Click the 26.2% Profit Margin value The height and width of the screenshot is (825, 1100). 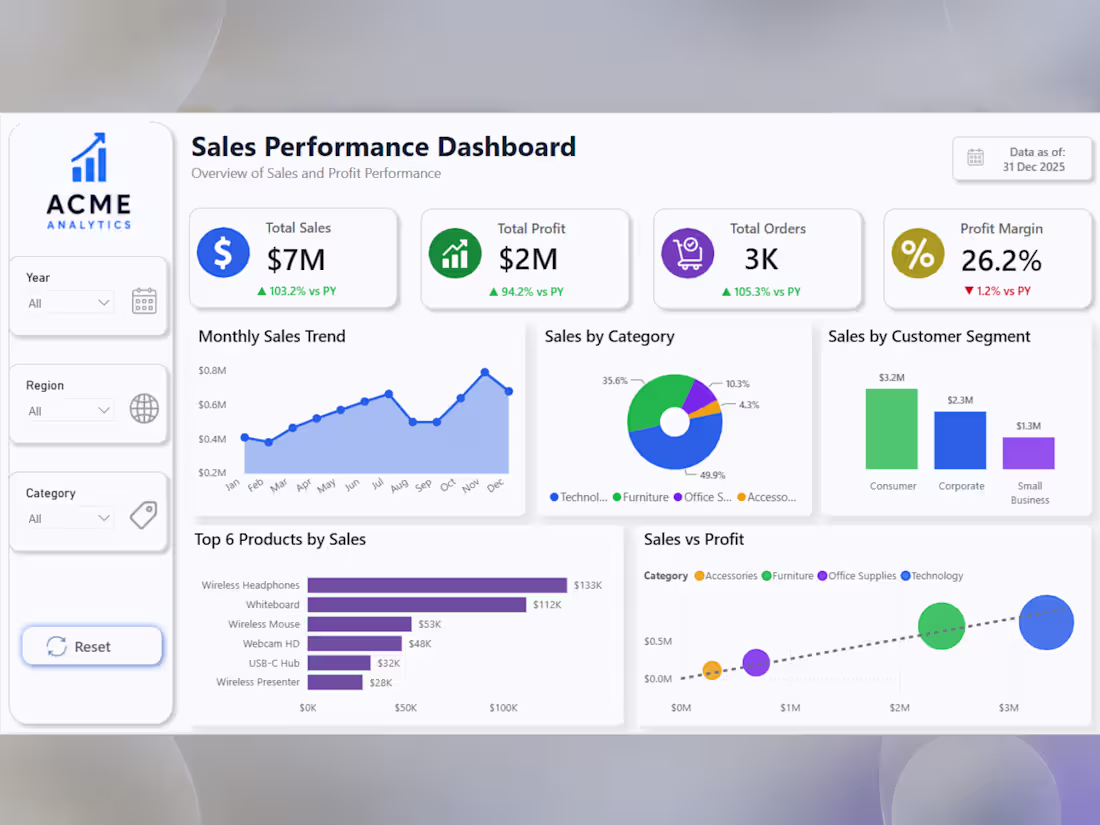click(x=1000, y=261)
